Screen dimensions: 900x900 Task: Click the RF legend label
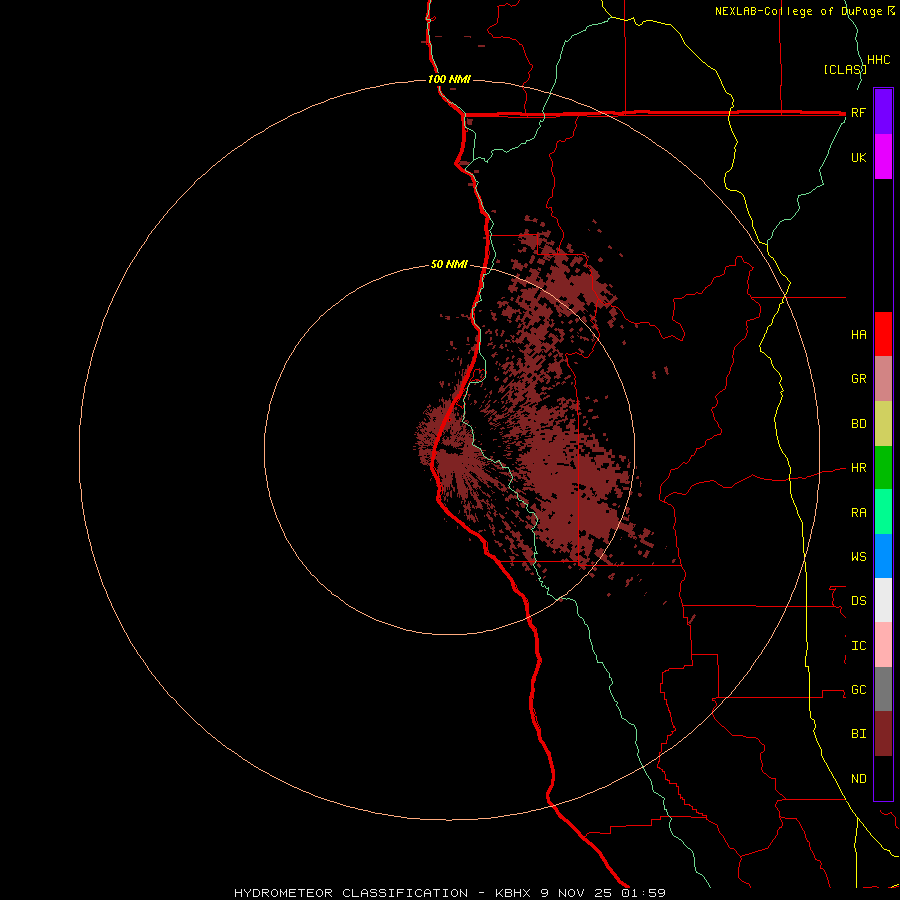tap(859, 113)
